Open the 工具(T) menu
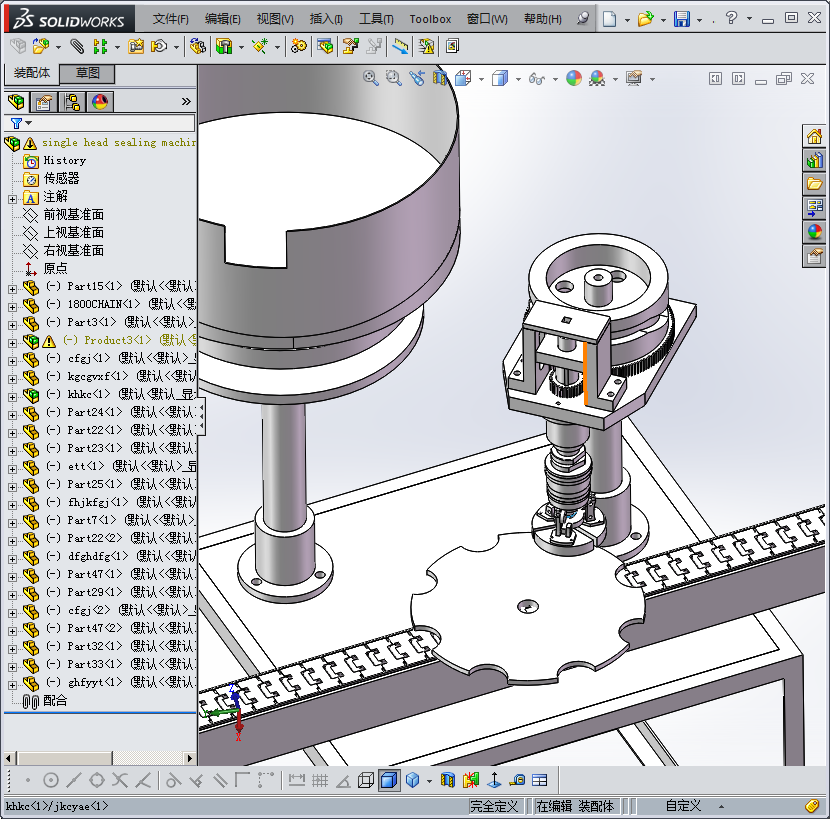 376,19
